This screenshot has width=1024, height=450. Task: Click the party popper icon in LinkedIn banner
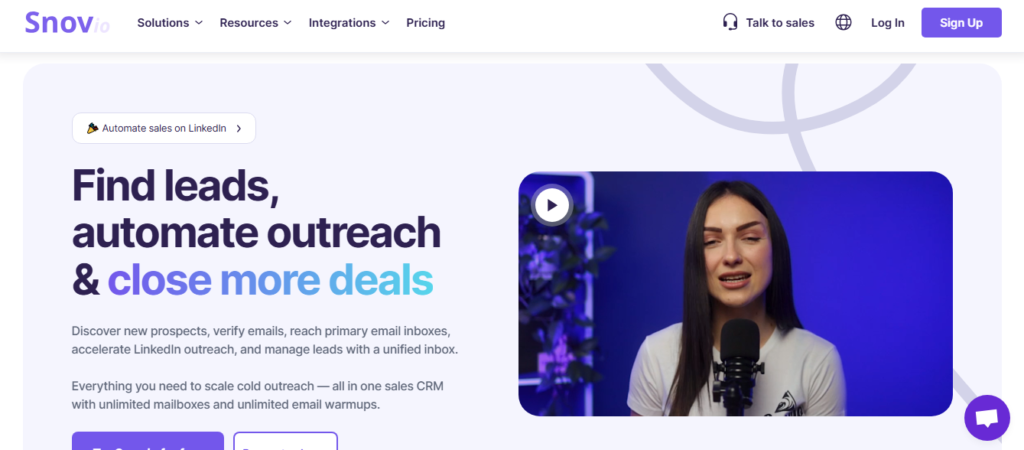pos(93,128)
